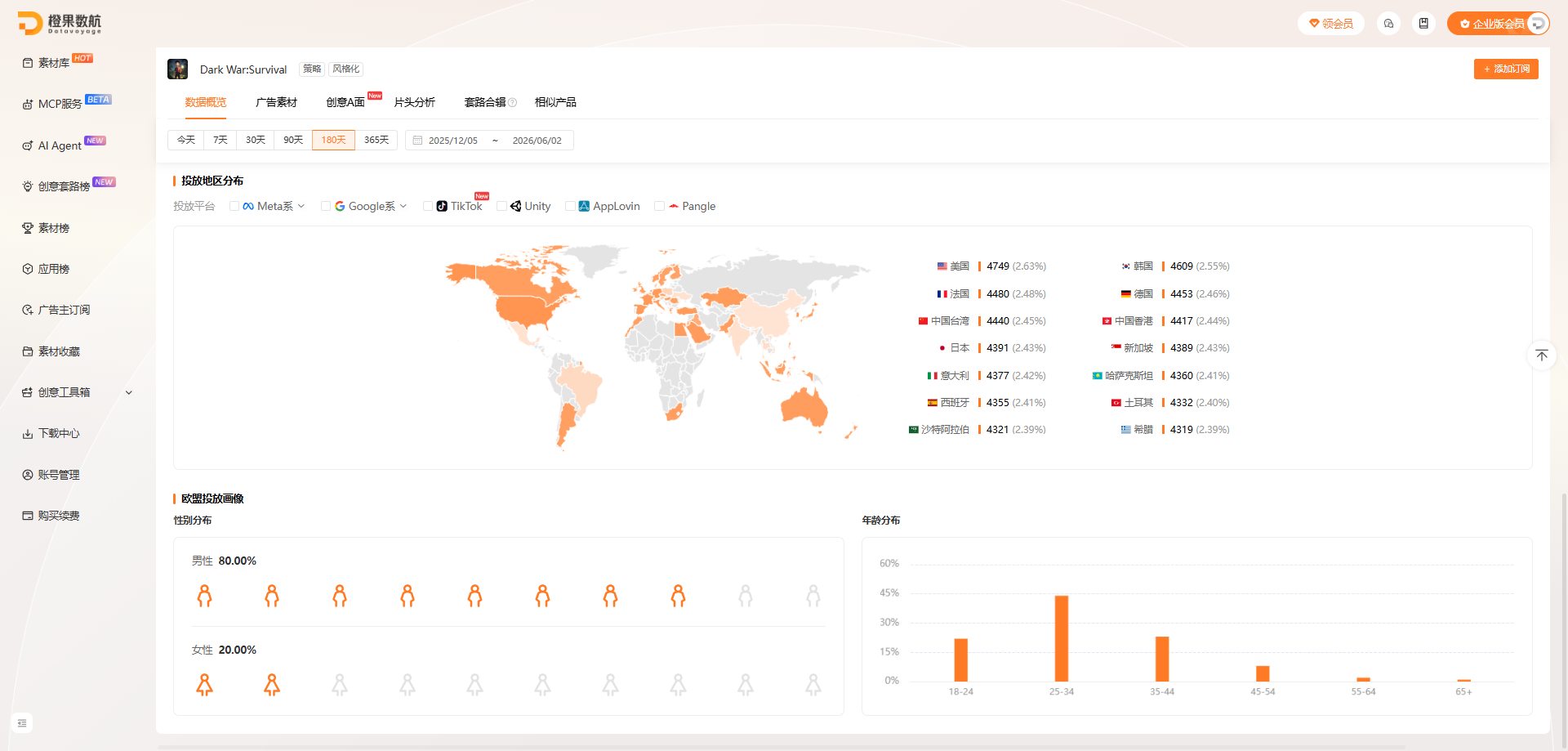
Task: Open the customer service chat icon
Action: [1388, 24]
